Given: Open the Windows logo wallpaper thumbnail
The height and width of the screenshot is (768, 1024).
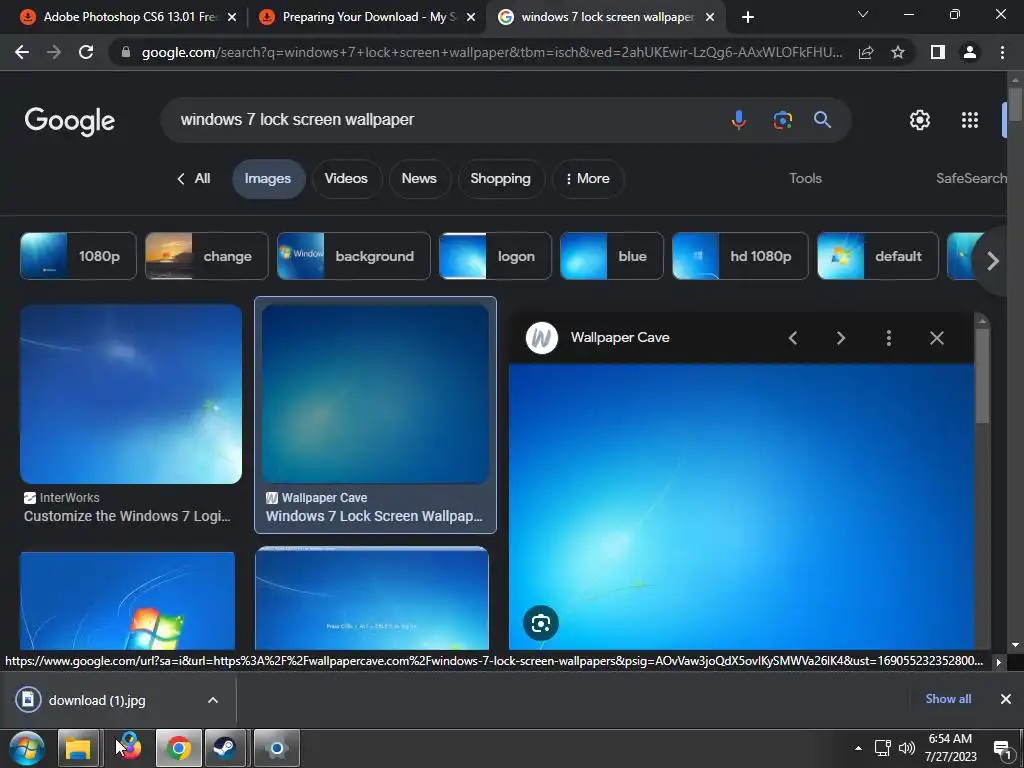Looking at the screenshot, I should click(x=127, y=601).
